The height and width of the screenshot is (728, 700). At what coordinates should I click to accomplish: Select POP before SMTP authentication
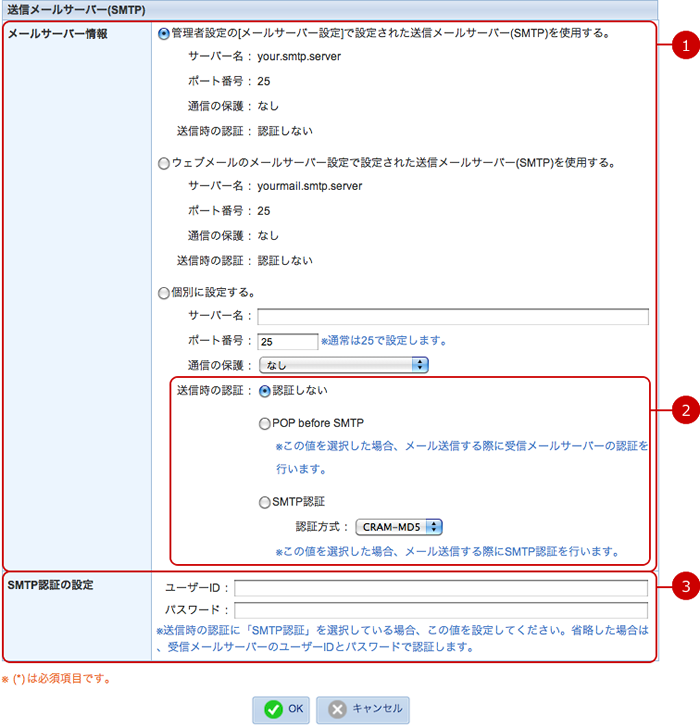coord(265,423)
